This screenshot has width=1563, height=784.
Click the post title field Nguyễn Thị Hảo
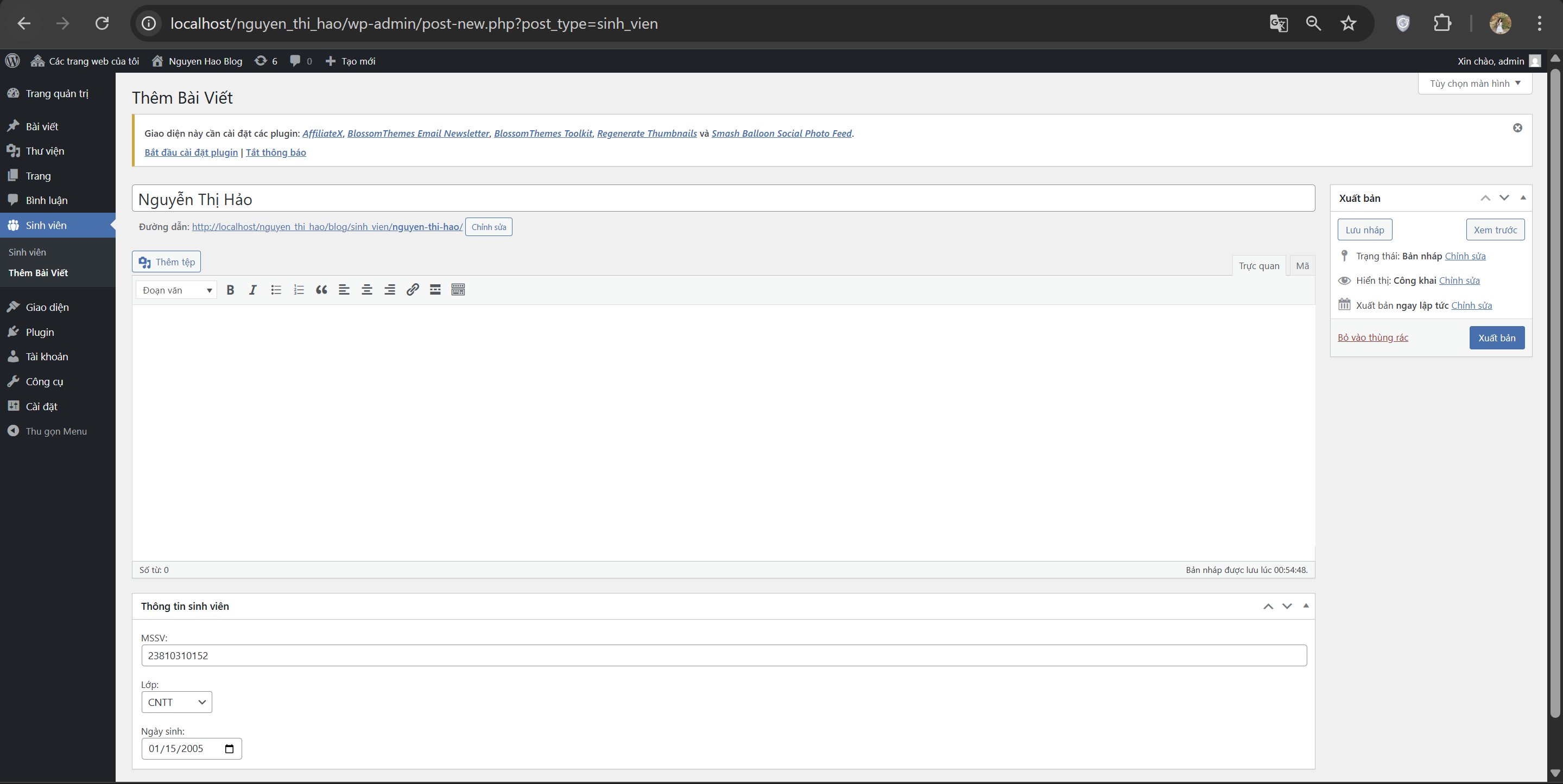tap(723, 199)
